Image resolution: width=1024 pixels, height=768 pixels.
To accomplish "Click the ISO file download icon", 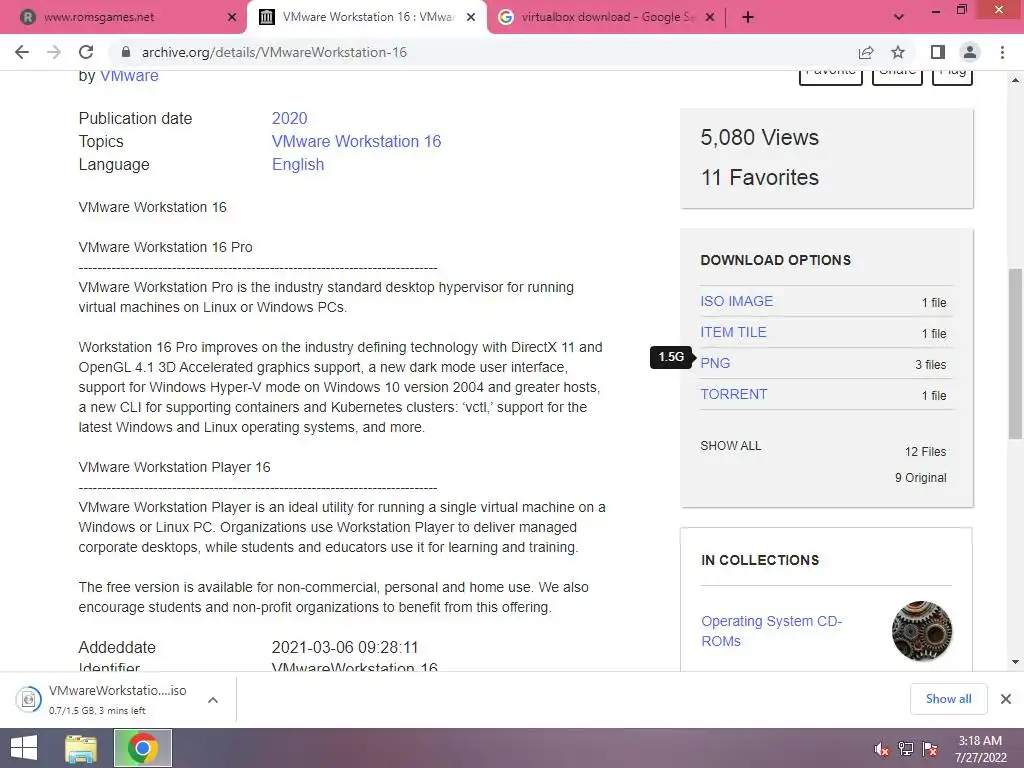I will click(x=29, y=699).
